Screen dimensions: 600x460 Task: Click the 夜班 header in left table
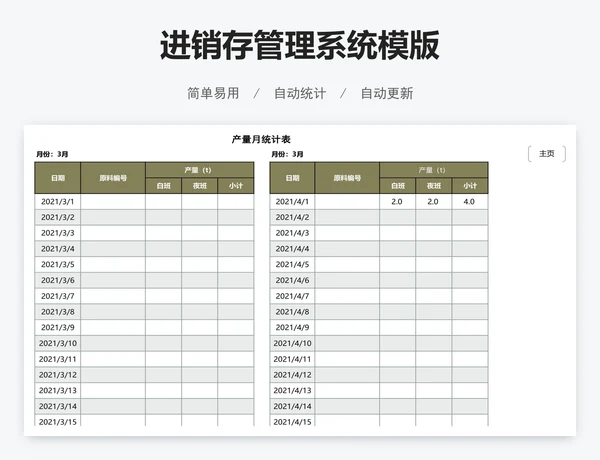(199, 186)
